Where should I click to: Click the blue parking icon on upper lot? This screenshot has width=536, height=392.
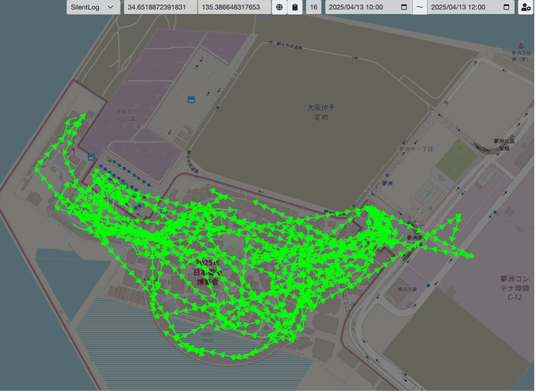[191, 99]
